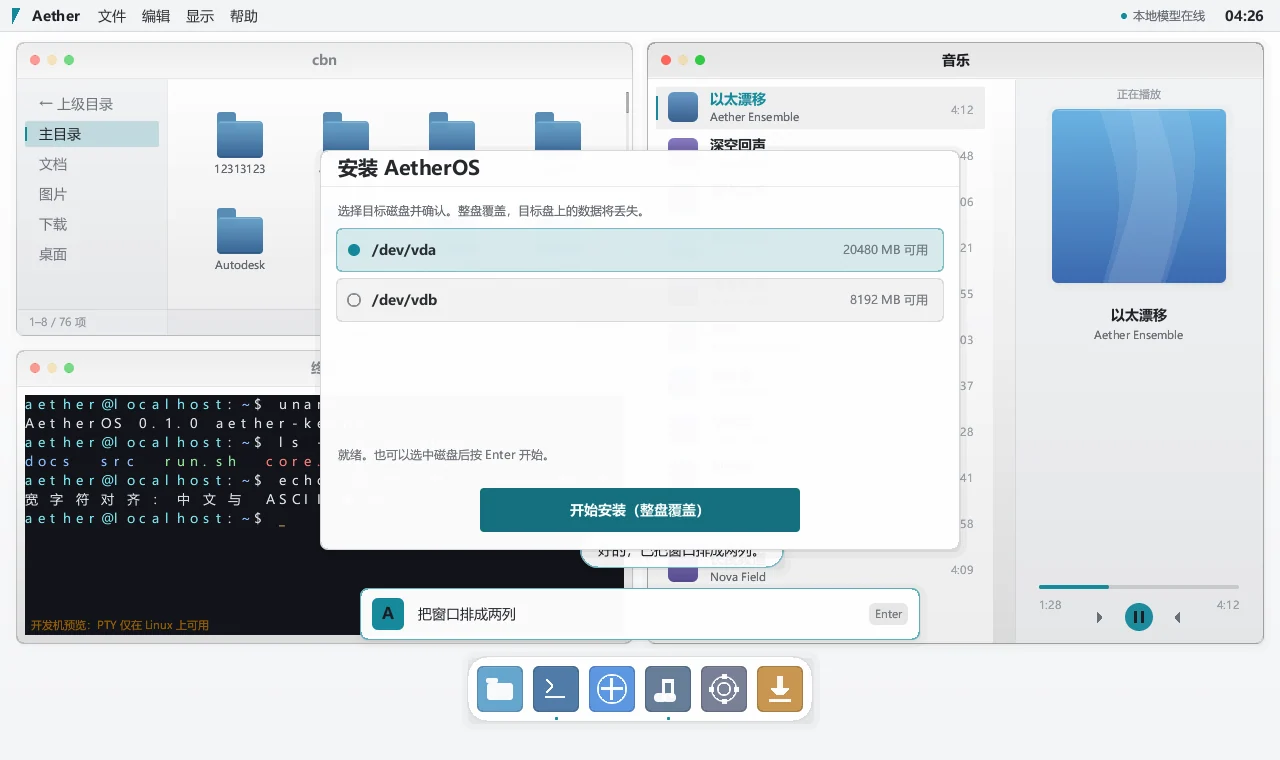Open 桌面 in the file sidebar
Image resolution: width=1280 pixels, height=760 pixels.
coord(92,254)
